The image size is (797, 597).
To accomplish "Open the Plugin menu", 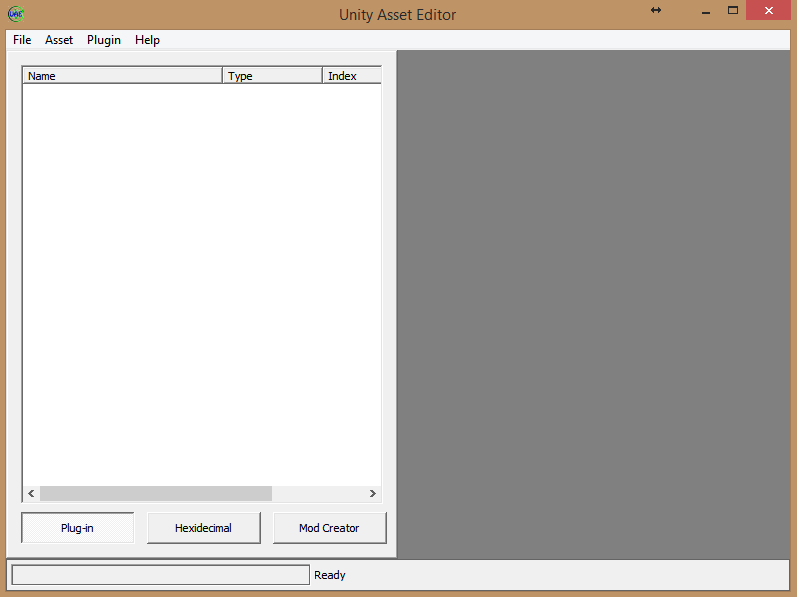I will [104, 40].
